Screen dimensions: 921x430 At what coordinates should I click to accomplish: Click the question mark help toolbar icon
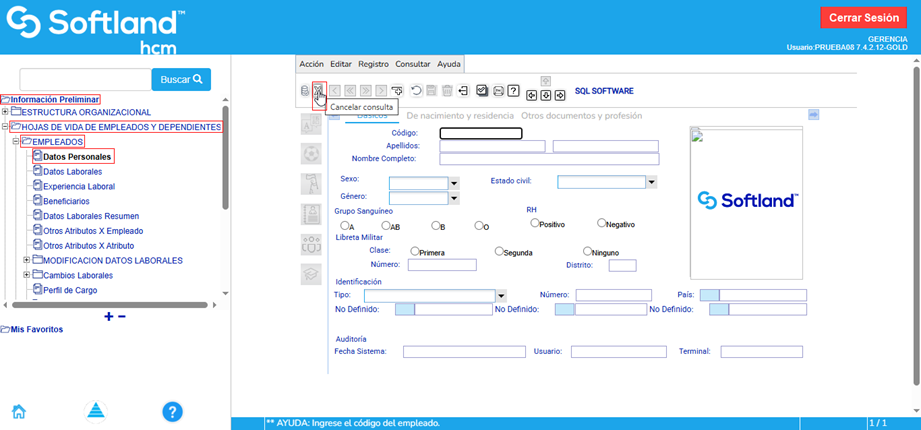click(x=513, y=91)
